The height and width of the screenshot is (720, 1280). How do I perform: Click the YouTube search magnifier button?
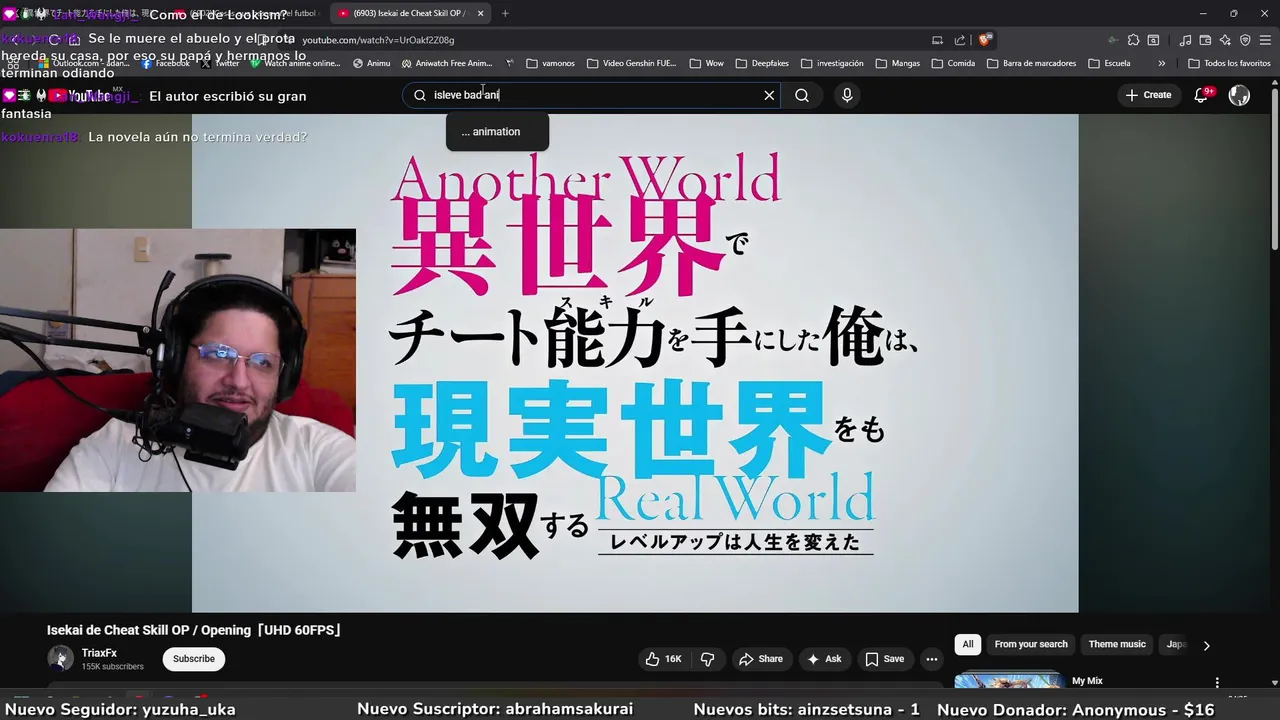(802, 95)
